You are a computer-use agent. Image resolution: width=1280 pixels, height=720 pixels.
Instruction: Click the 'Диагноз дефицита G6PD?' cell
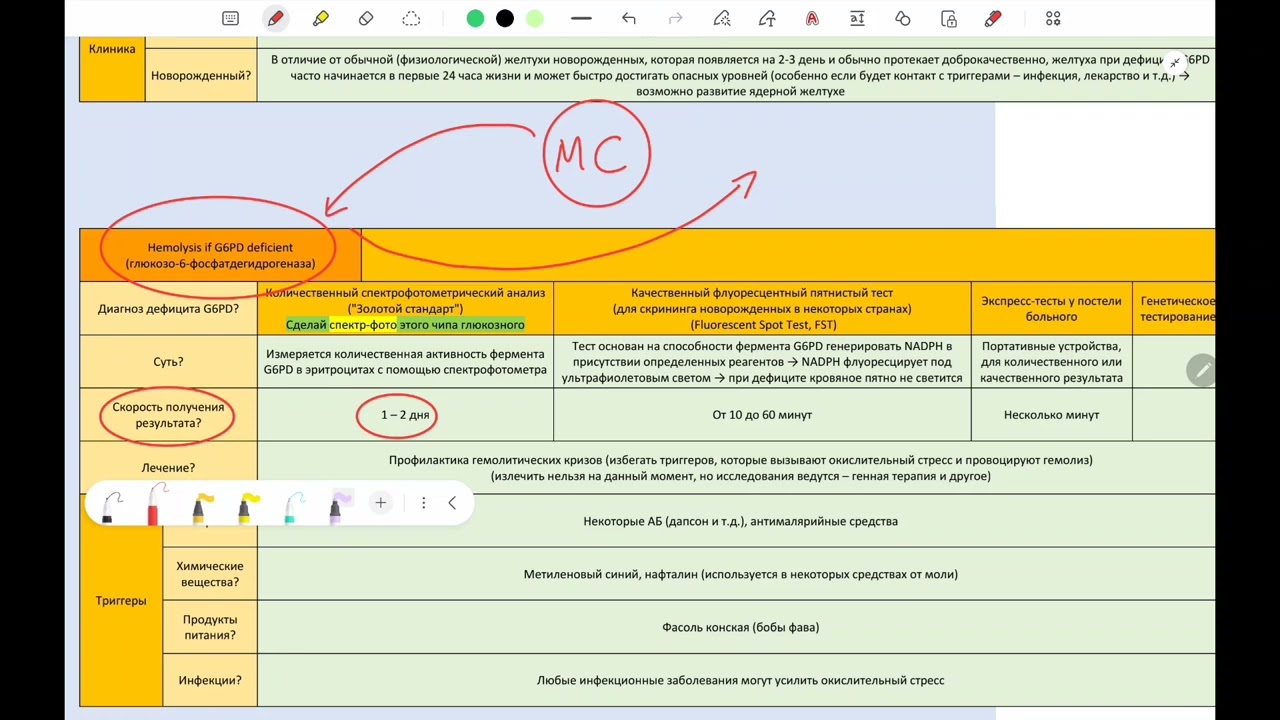[x=168, y=309]
